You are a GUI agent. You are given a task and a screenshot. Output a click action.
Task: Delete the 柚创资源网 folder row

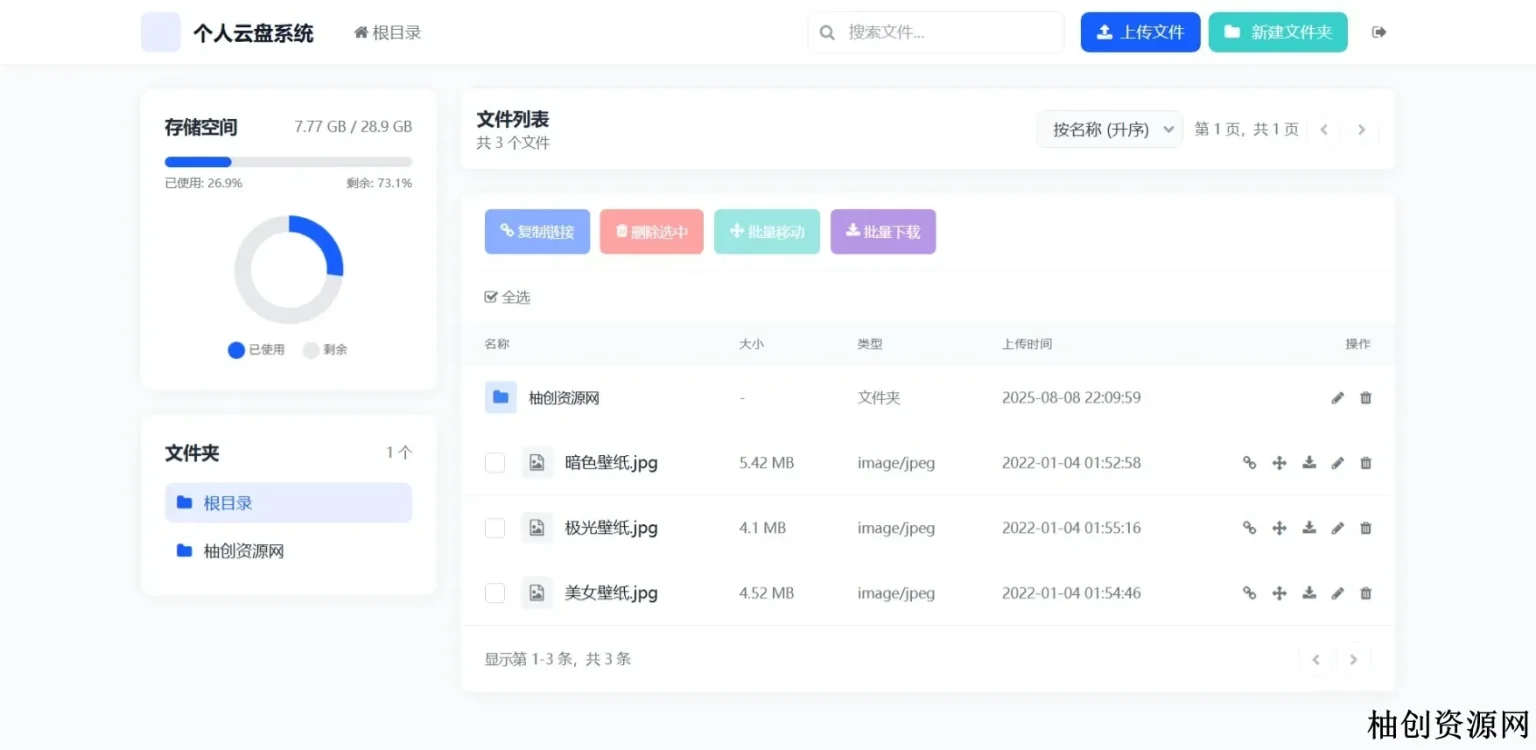pos(1366,398)
